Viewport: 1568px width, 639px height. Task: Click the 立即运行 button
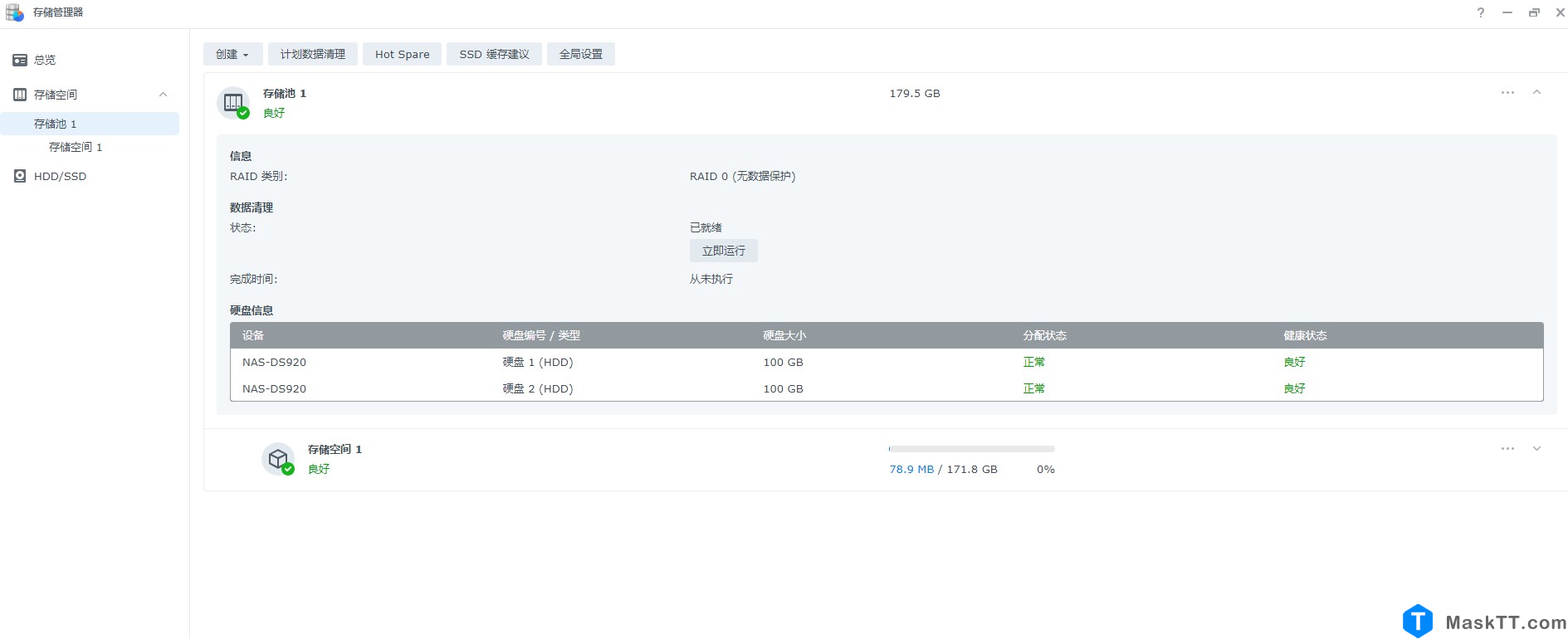724,251
